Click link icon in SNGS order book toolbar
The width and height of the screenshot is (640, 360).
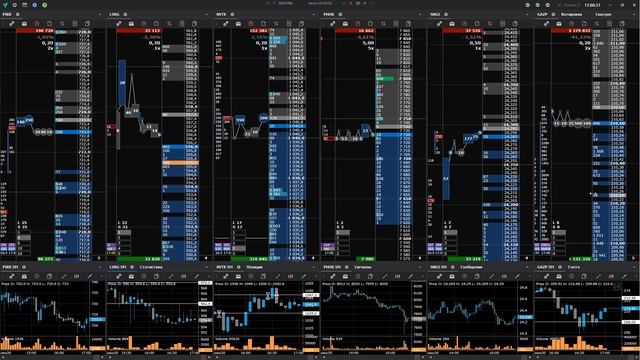point(440,24)
